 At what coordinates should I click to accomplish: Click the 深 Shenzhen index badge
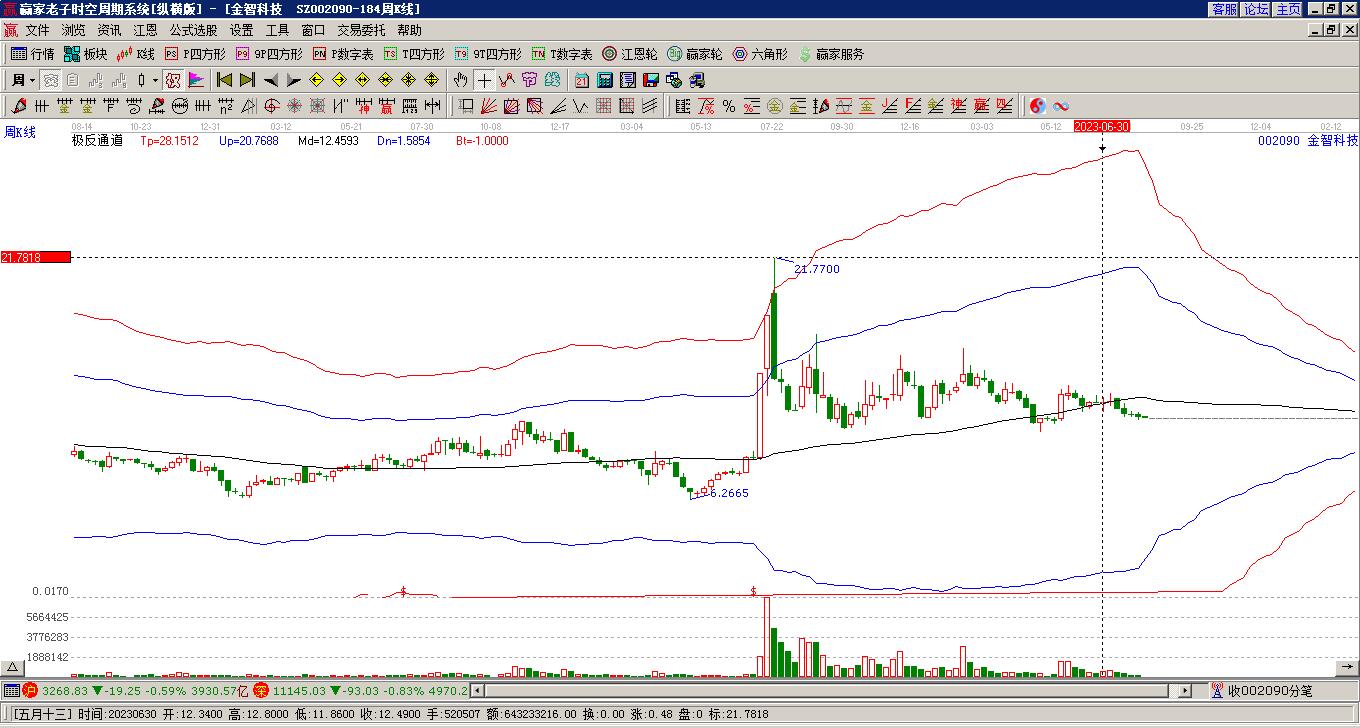pos(260,690)
